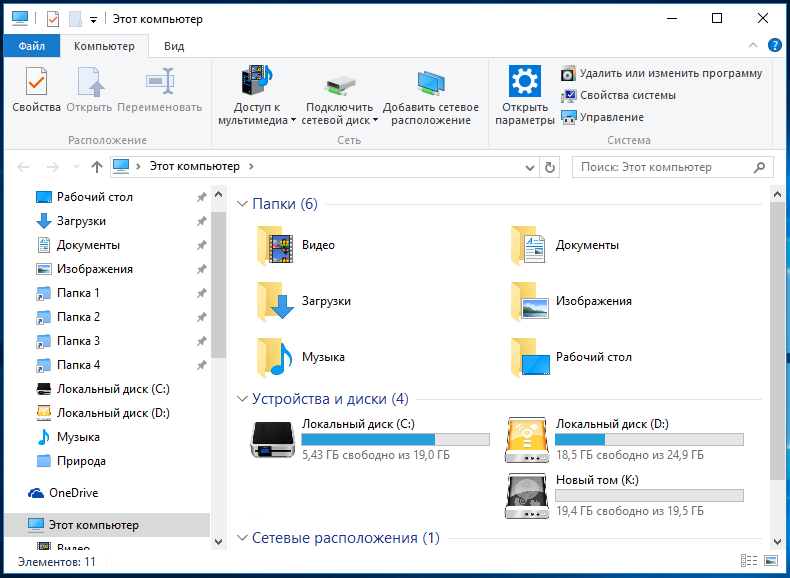Click the K: drive usage bar
The image size is (790, 578).
tap(649, 495)
